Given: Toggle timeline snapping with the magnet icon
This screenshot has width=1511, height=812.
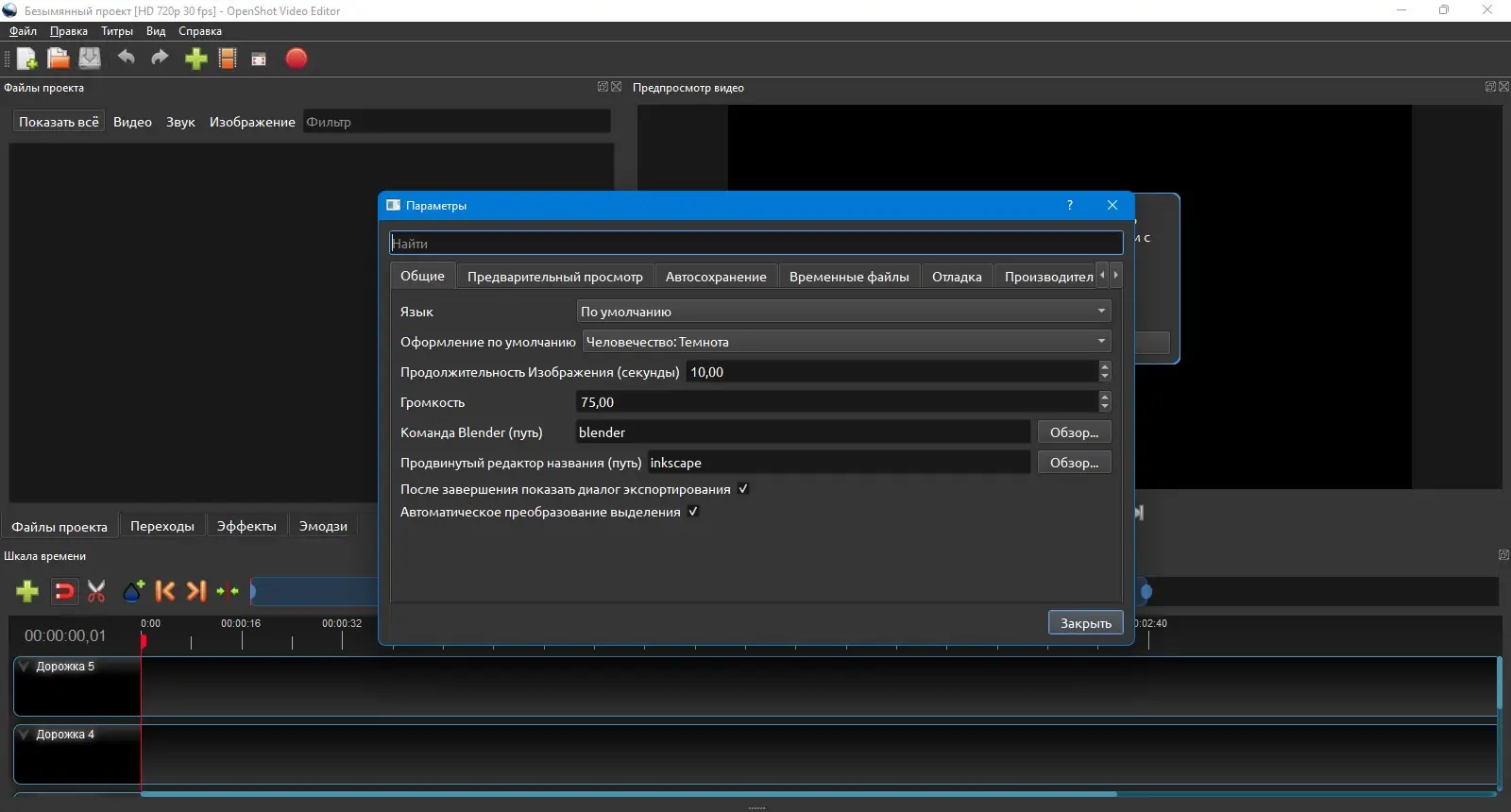Looking at the screenshot, I should [64, 591].
